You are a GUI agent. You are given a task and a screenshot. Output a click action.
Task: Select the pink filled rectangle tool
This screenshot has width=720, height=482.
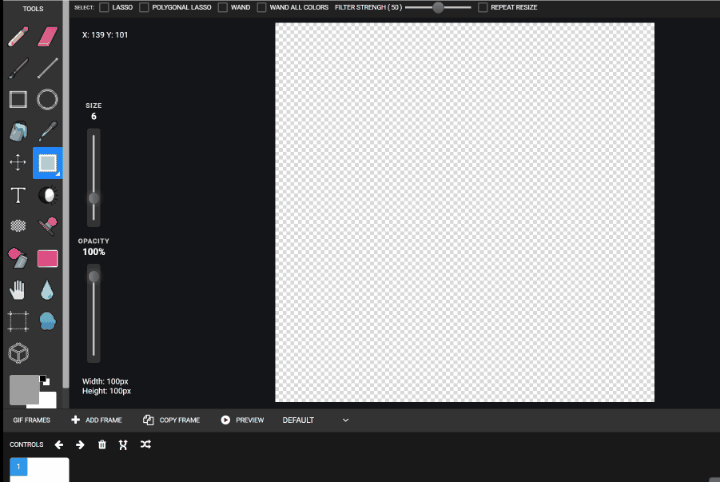(47, 258)
